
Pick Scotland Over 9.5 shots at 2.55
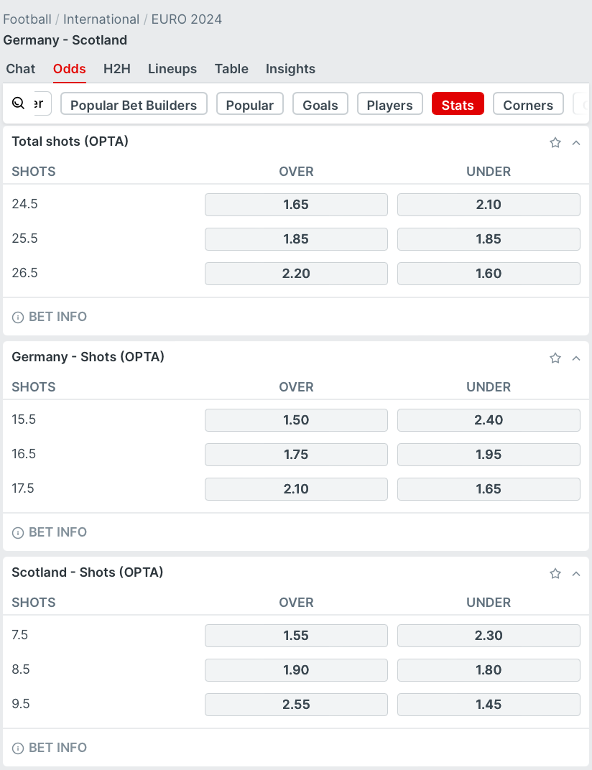(296, 704)
